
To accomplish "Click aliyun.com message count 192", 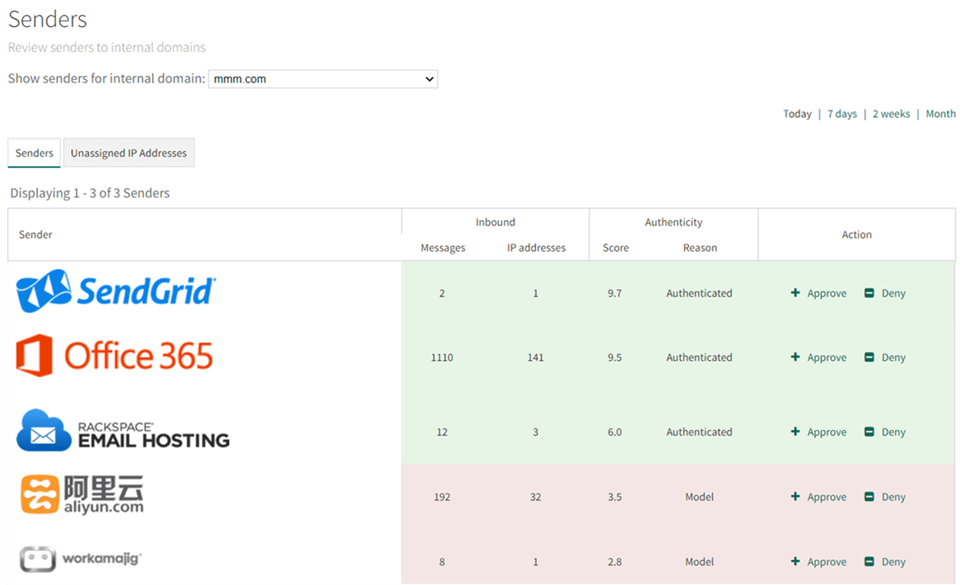I will pyautogui.click(x=442, y=497).
